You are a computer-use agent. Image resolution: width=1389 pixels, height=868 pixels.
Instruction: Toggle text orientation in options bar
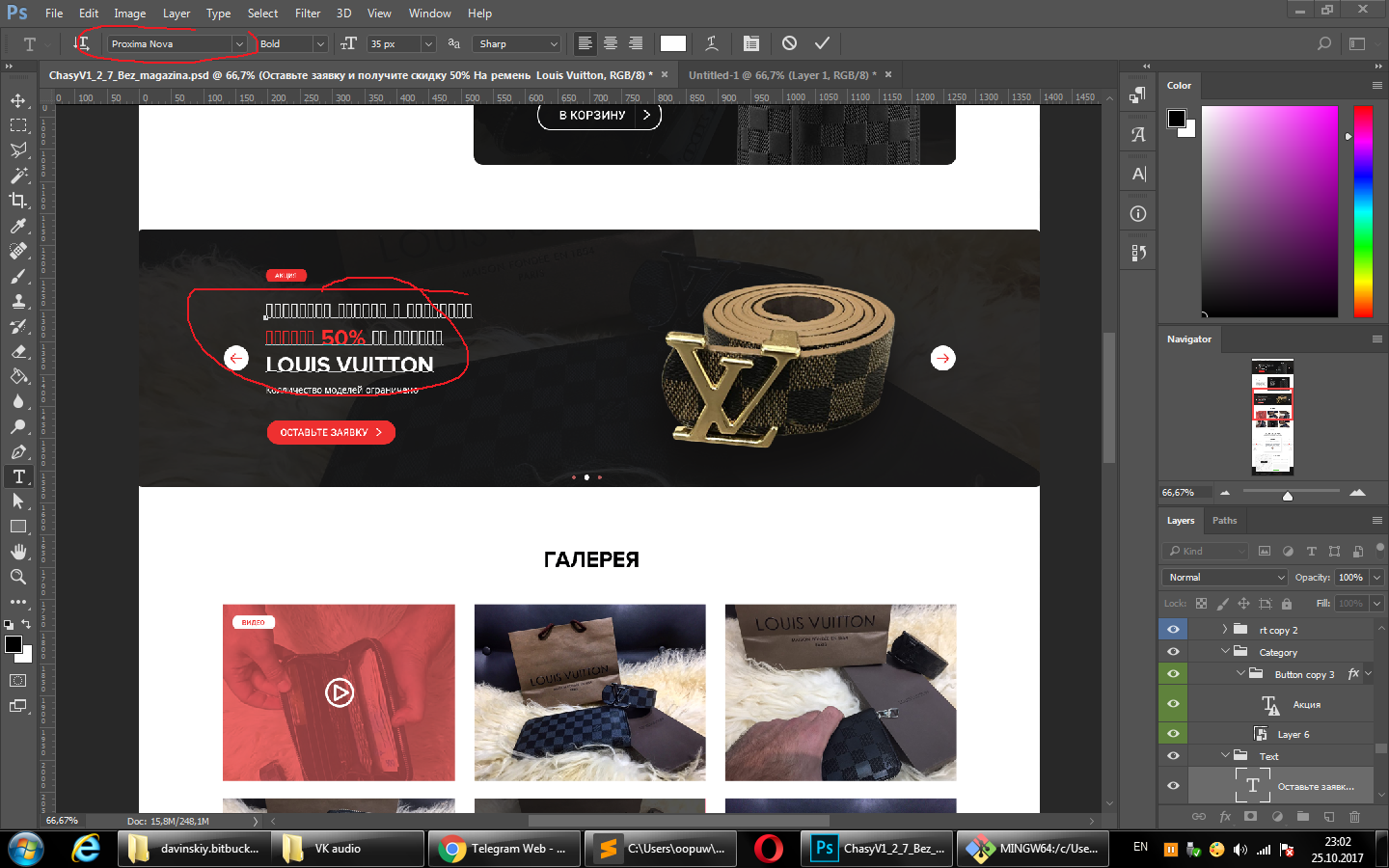tap(81, 43)
